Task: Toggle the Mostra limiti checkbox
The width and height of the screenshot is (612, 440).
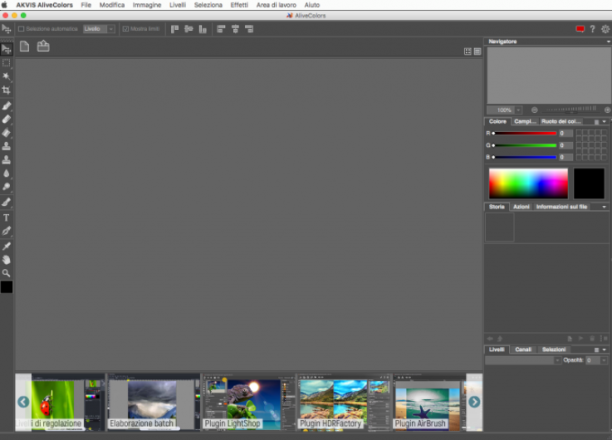Action: [126, 29]
